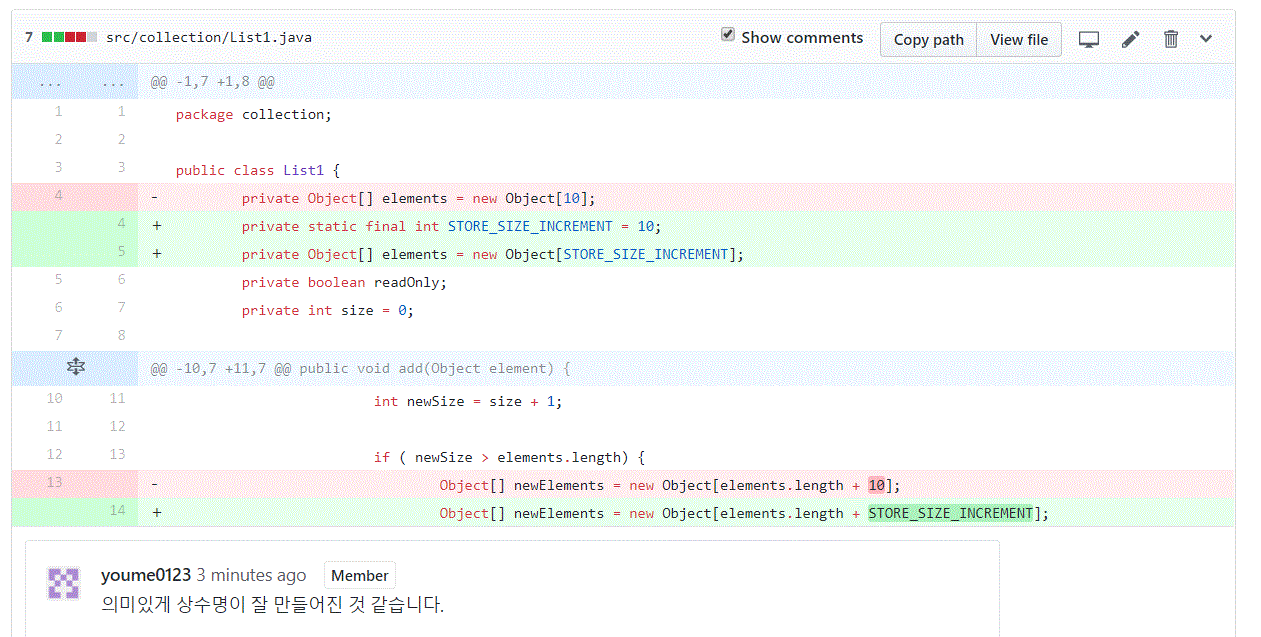1261x637 pixels.
Task: Uncheck the Show comments checkbox
Action: pyautogui.click(x=728, y=33)
